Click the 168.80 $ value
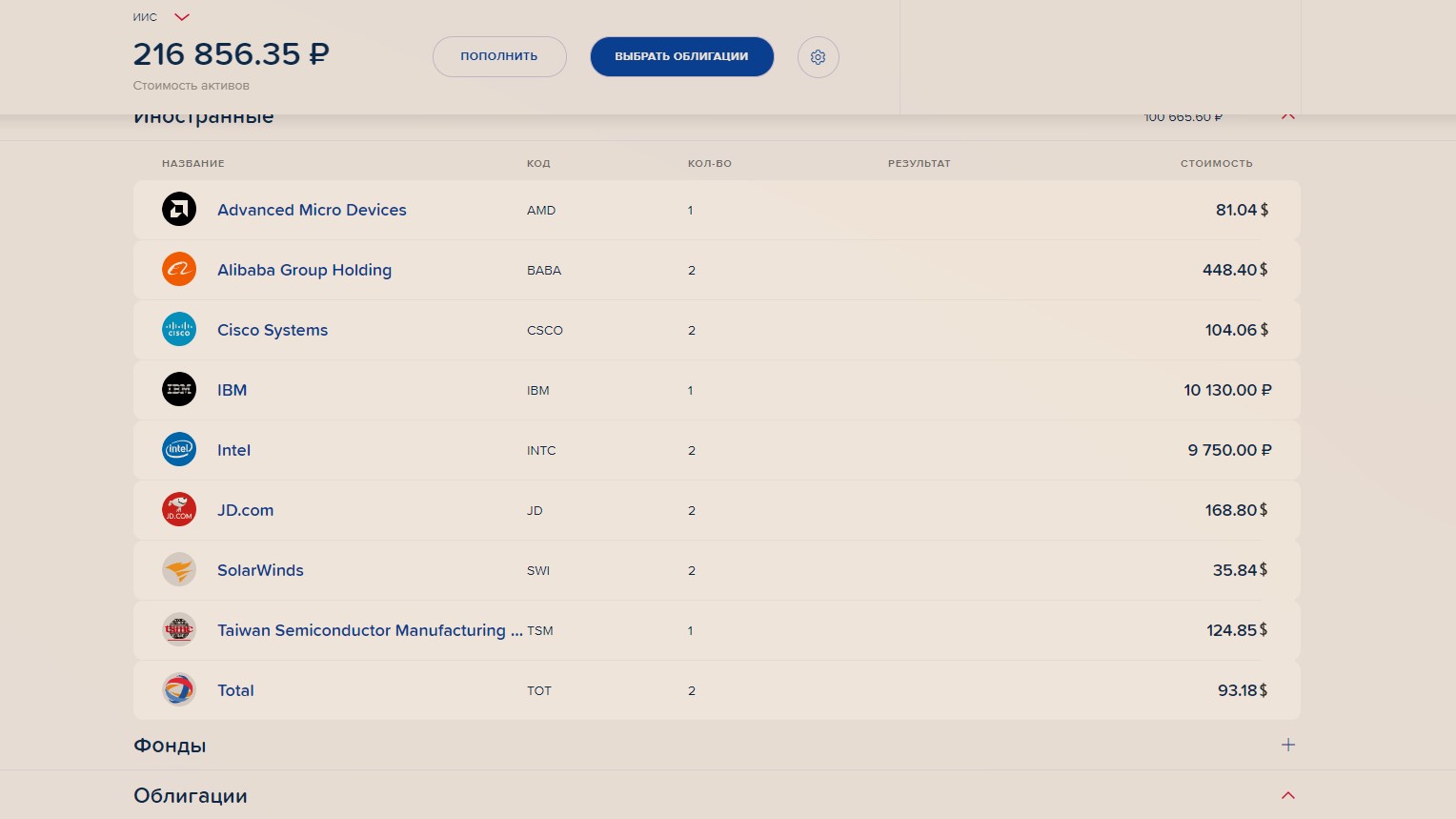Image resolution: width=1456 pixels, height=819 pixels. [1237, 510]
